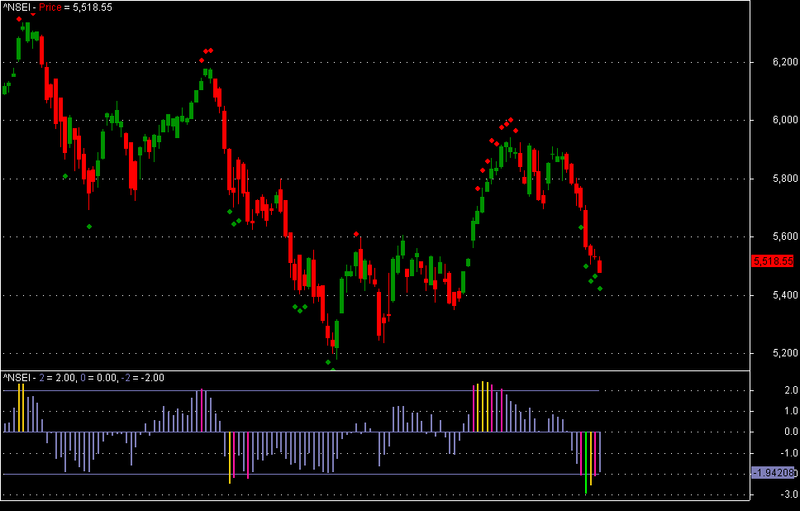Click the single green histogram bar below -2
Viewport: 800px width, 511px height.
pyautogui.click(x=586, y=463)
